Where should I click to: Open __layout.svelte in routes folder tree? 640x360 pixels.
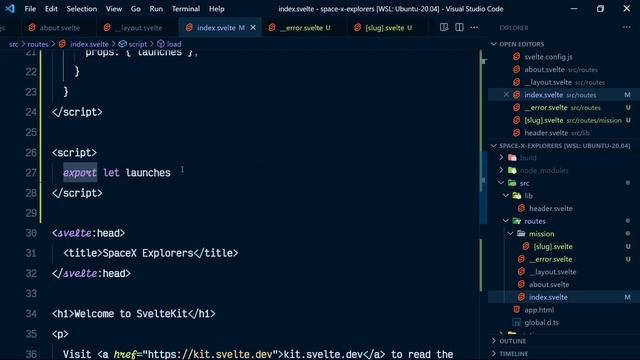[553, 271]
